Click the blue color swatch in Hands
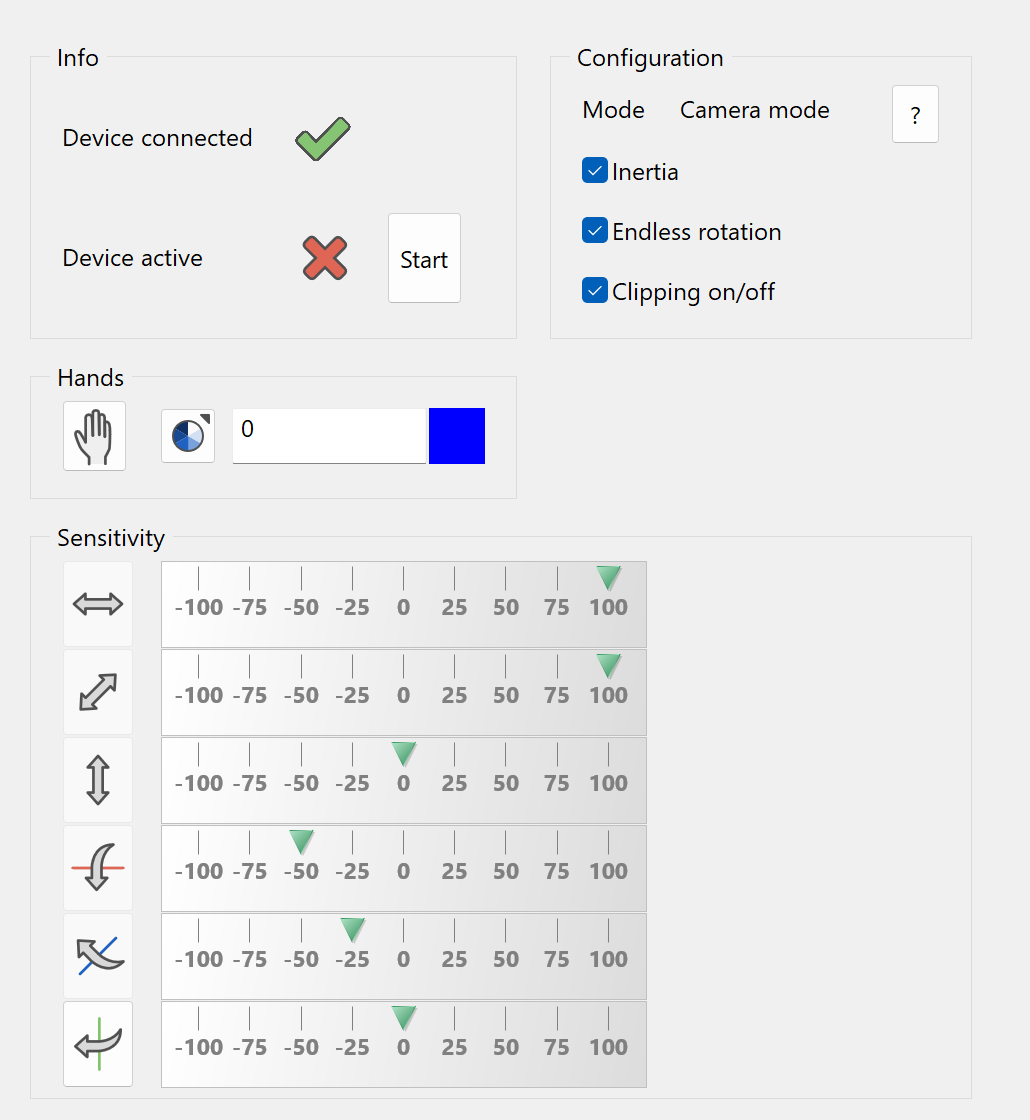 click(x=456, y=435)
